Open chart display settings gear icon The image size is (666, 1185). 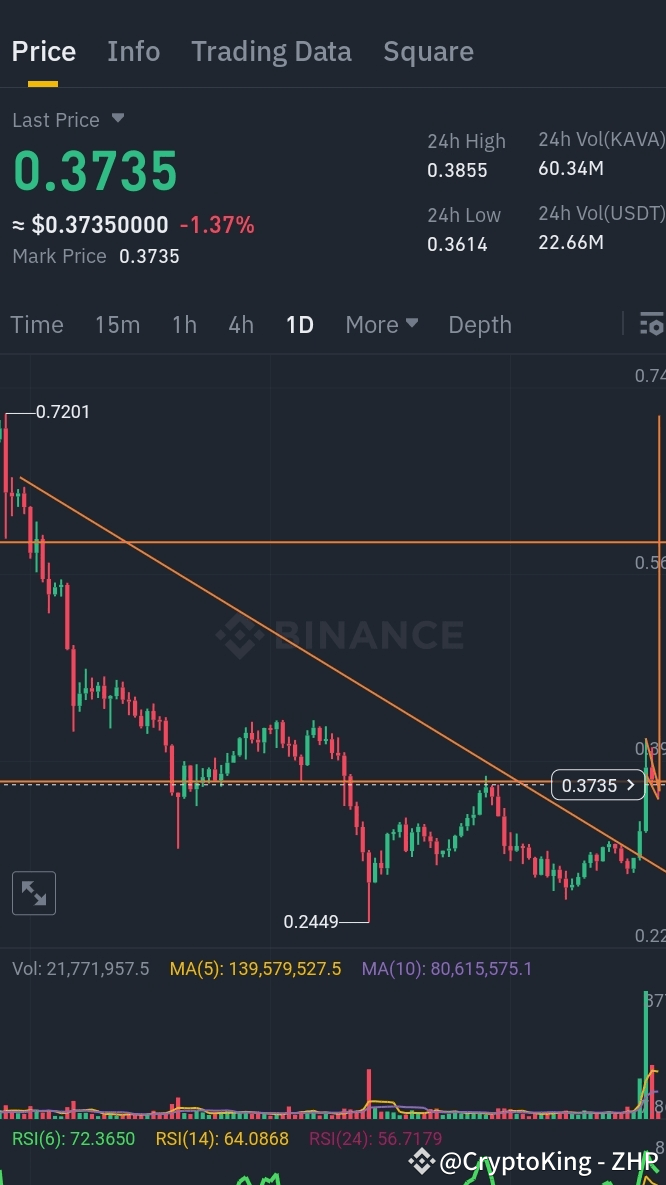pyautogui.click(x=652, y=324)
